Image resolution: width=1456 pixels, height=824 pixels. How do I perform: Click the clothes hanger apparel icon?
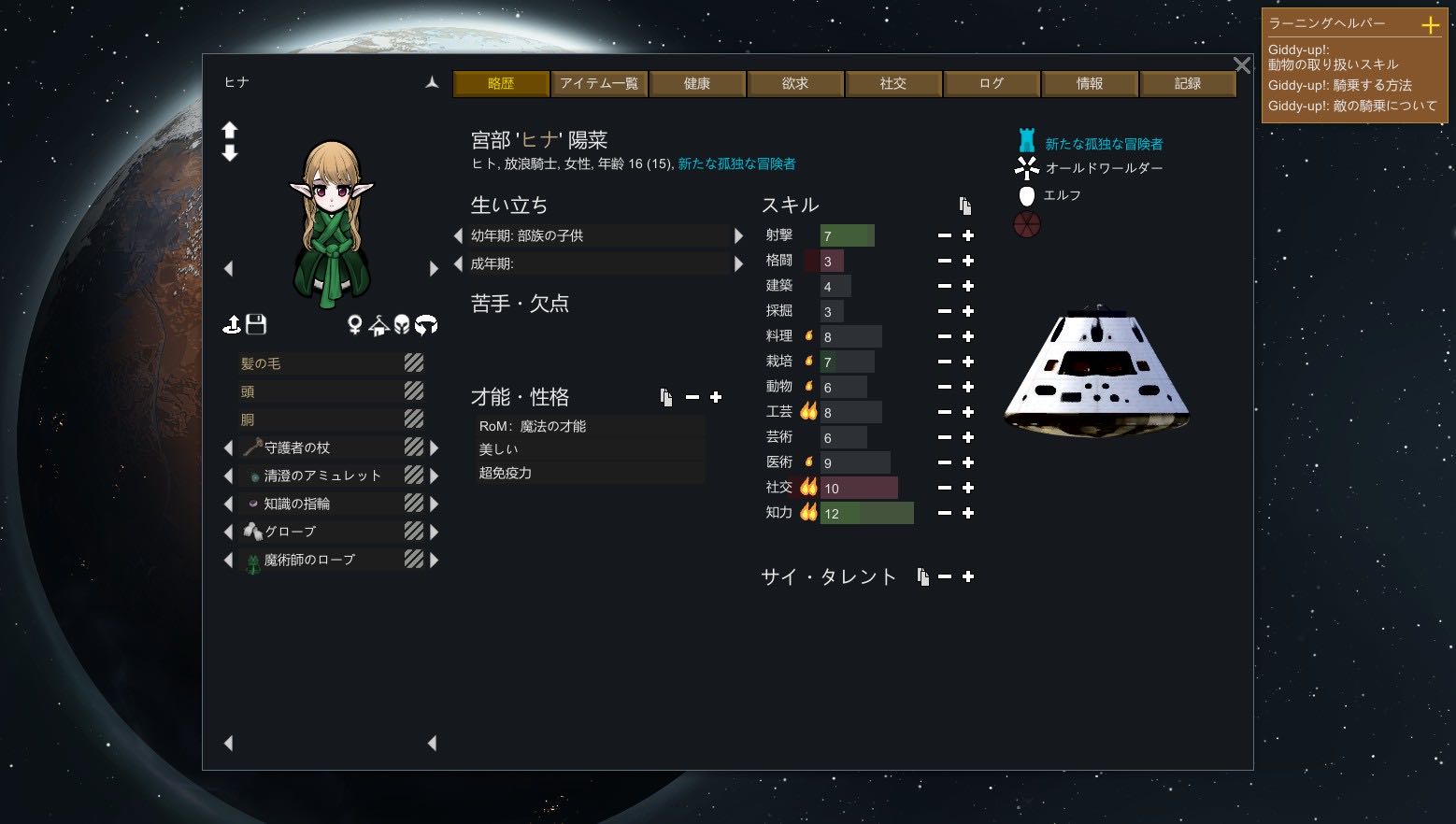tap(378, 324)
